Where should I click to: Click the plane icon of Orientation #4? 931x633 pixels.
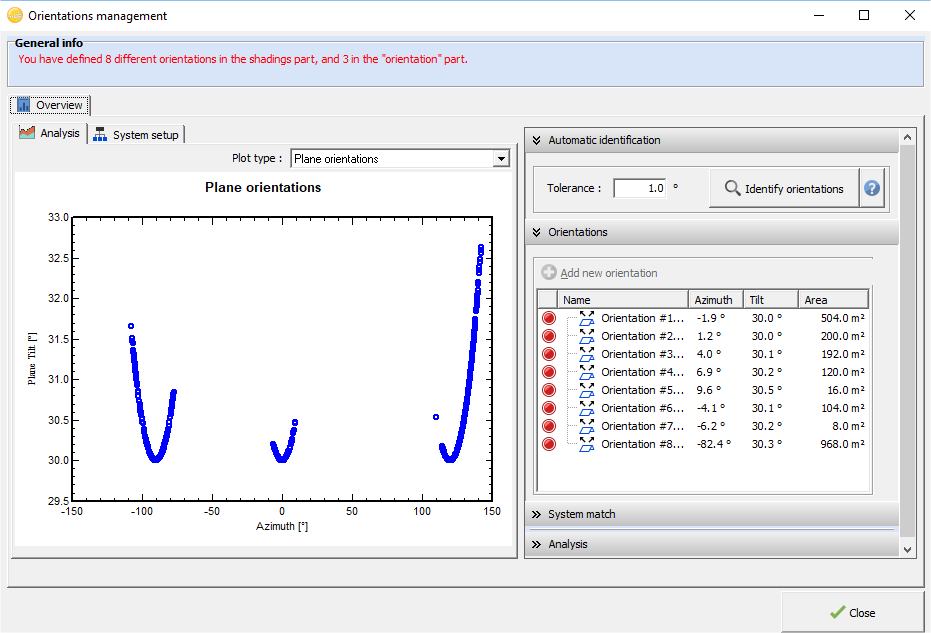[x=587, y=372]
